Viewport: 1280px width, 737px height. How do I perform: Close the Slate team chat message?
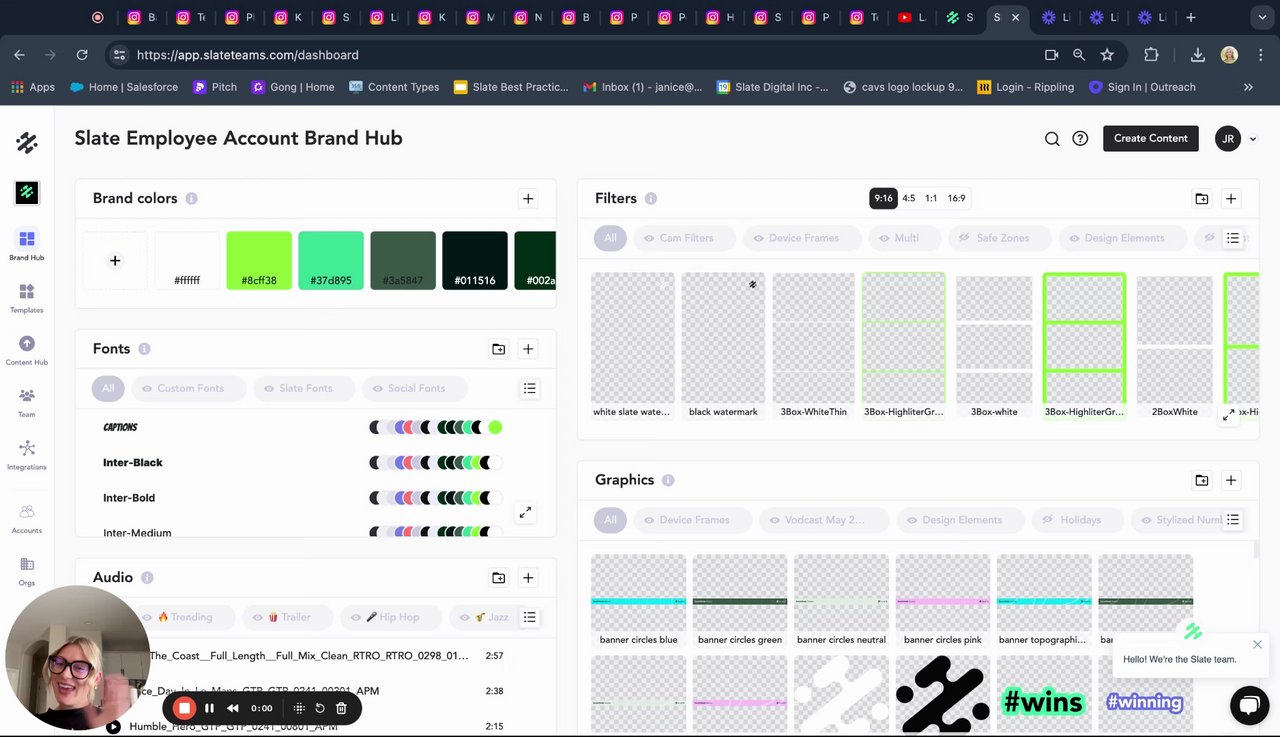[1257, 645]
